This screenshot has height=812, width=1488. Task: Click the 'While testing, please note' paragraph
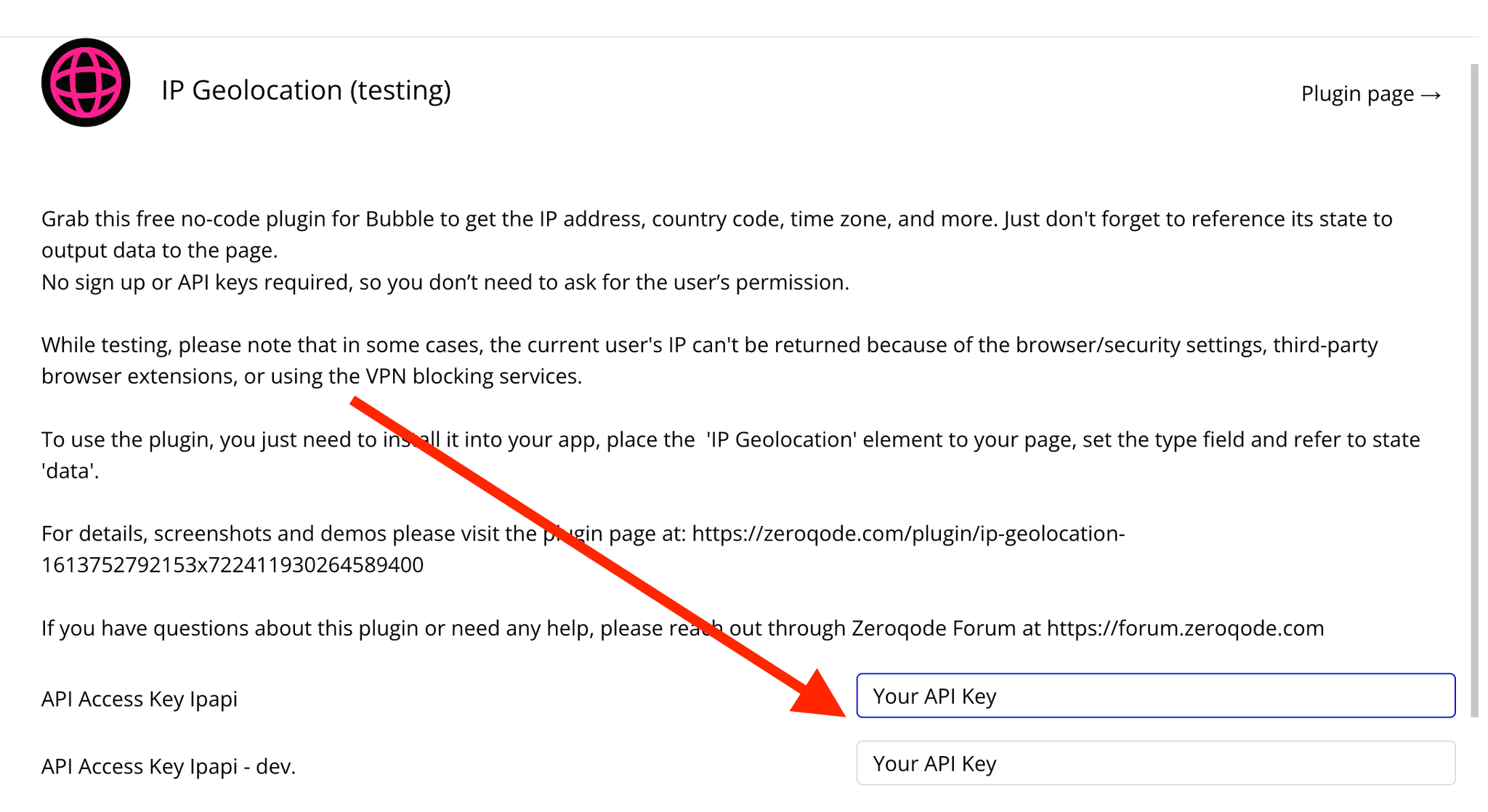click(710, 360)
